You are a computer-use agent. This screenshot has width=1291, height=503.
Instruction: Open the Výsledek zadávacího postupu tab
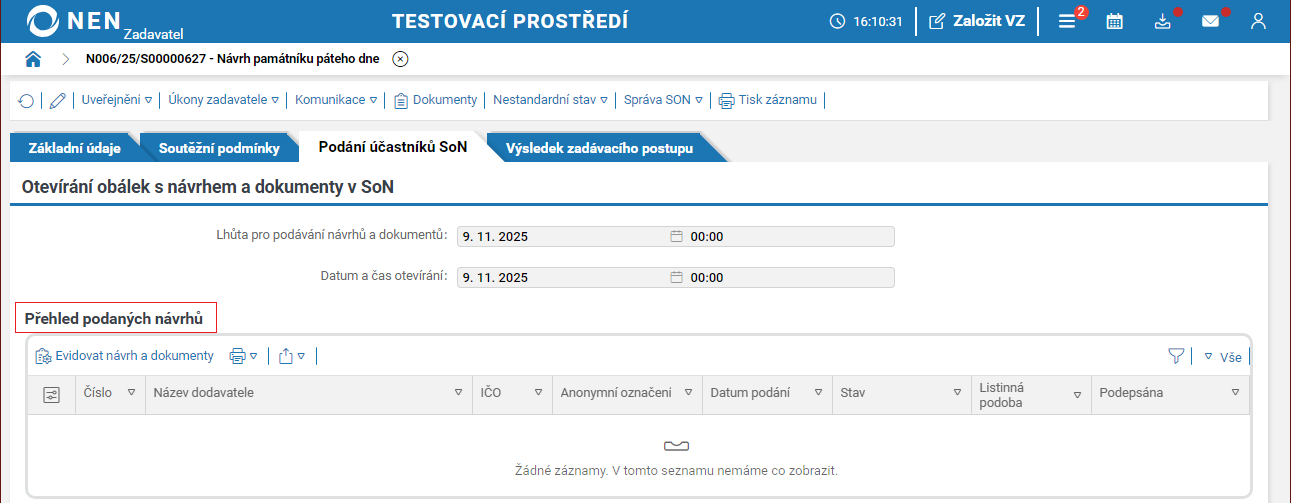(599, 149)
